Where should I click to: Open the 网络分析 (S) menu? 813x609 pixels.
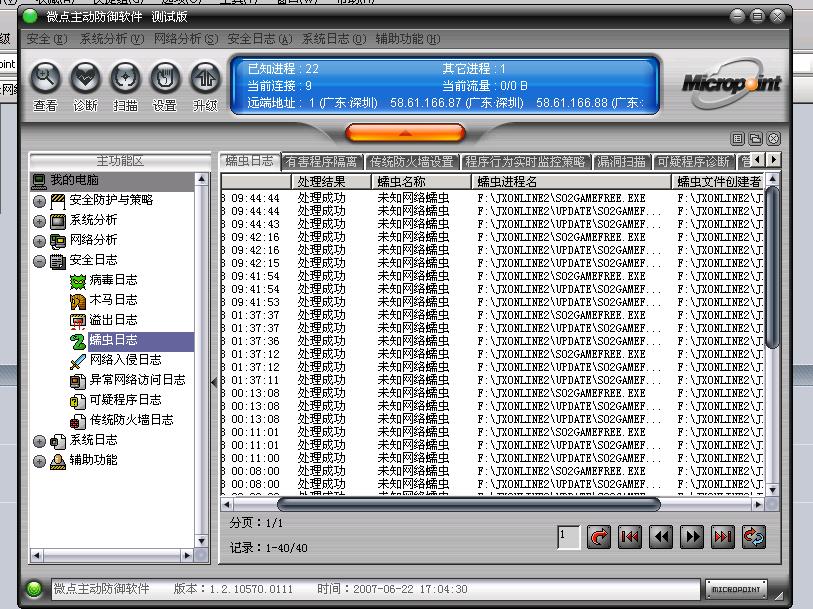click(186, 39)
